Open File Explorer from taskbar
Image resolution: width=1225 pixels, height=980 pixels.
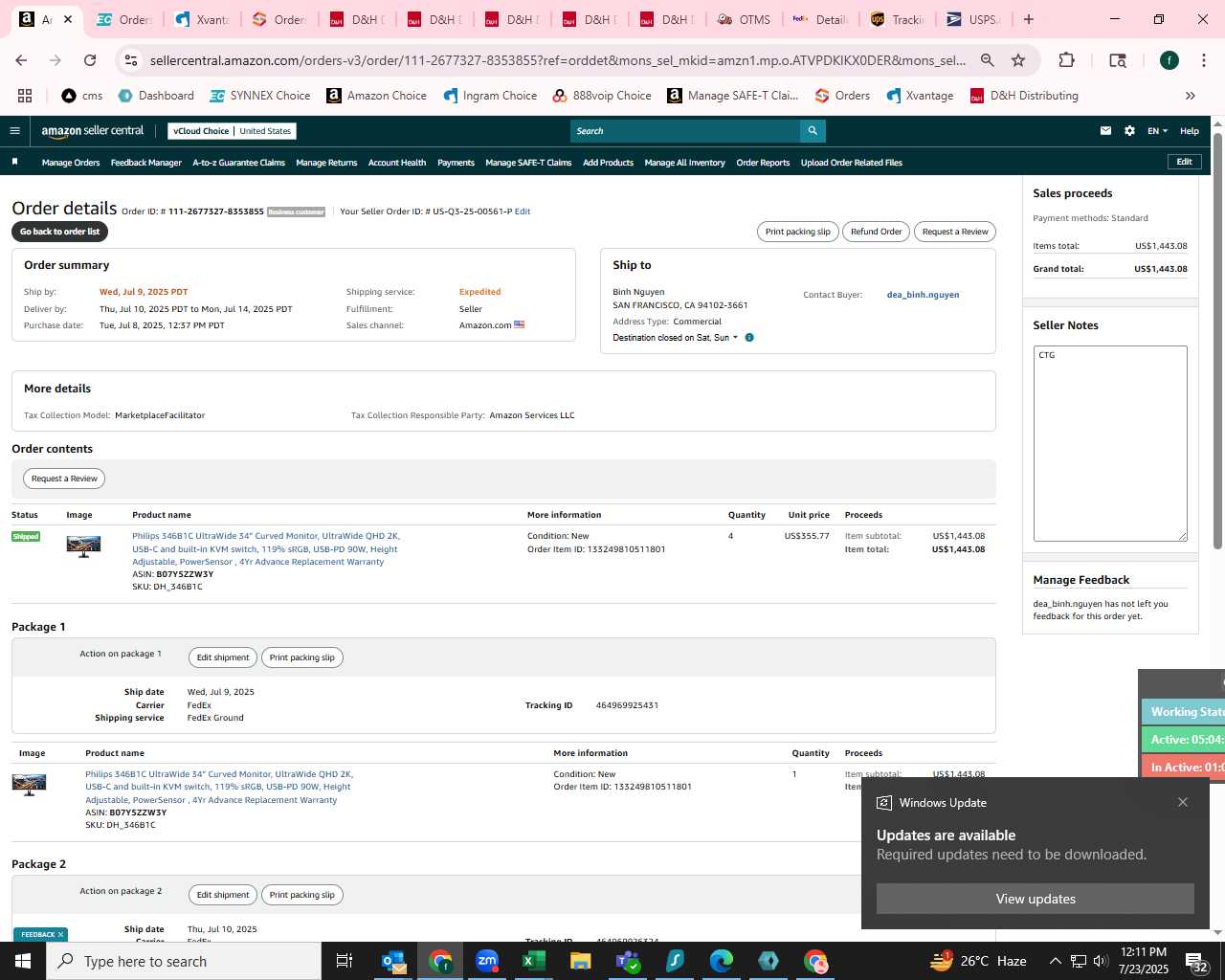pos(581,961)
